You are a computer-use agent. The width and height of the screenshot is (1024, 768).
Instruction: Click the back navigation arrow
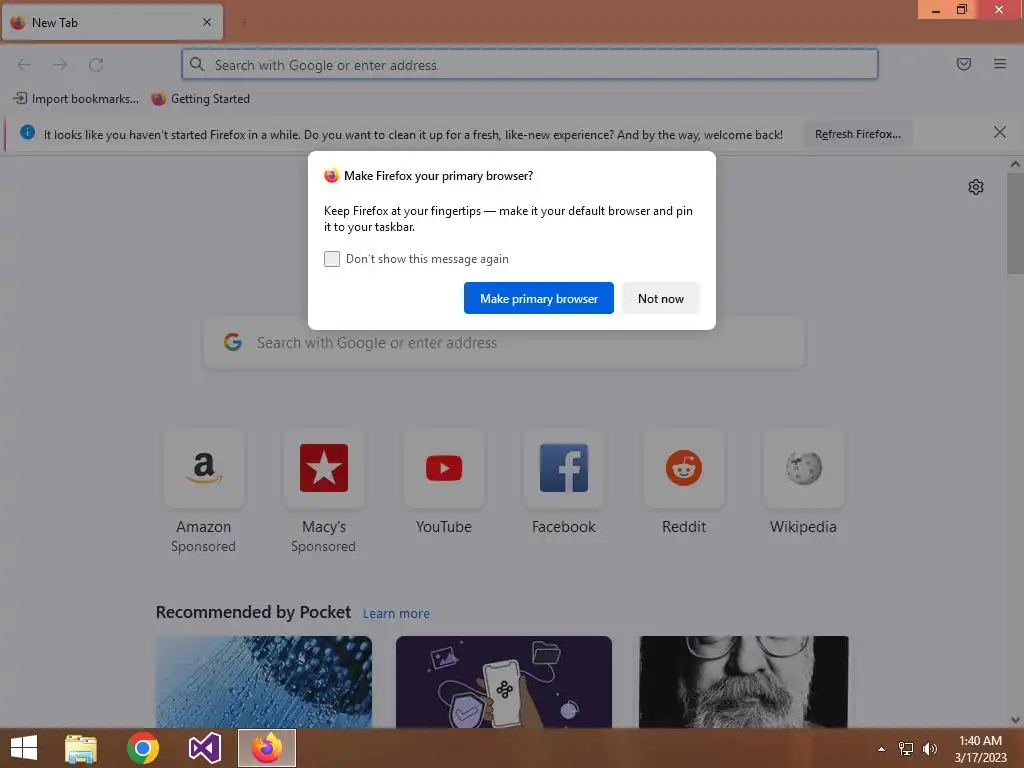[x=24, y=65]
